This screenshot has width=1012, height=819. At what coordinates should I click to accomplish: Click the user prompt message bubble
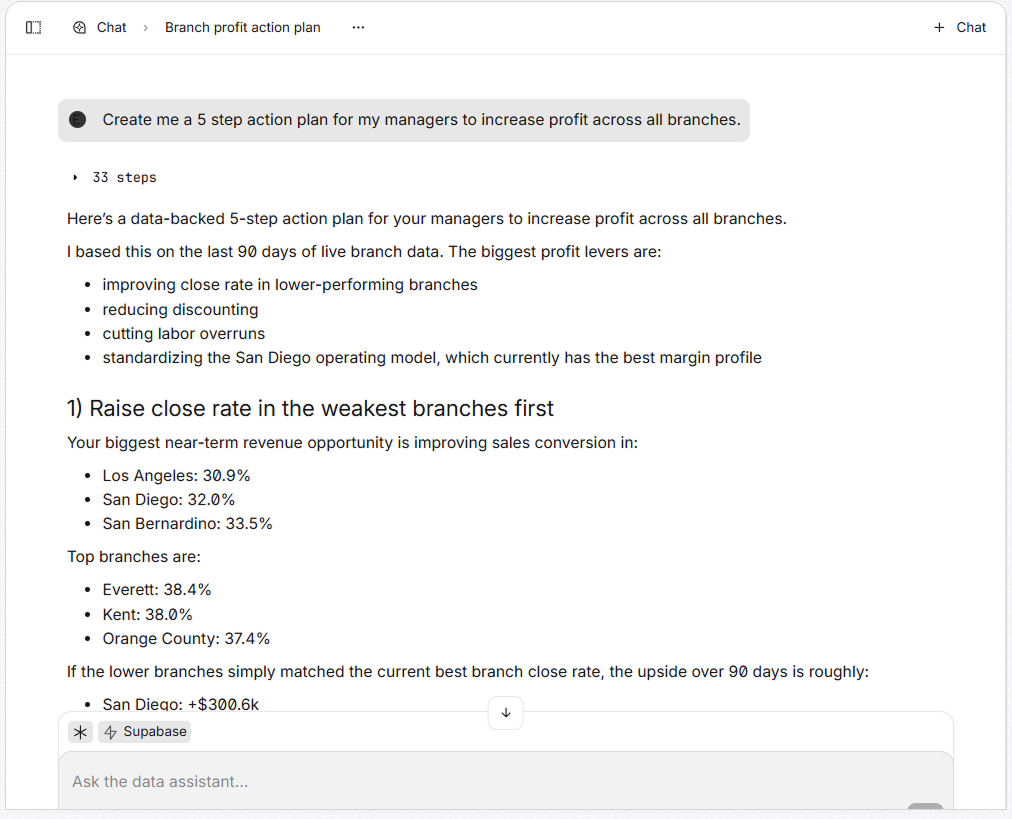420,120
